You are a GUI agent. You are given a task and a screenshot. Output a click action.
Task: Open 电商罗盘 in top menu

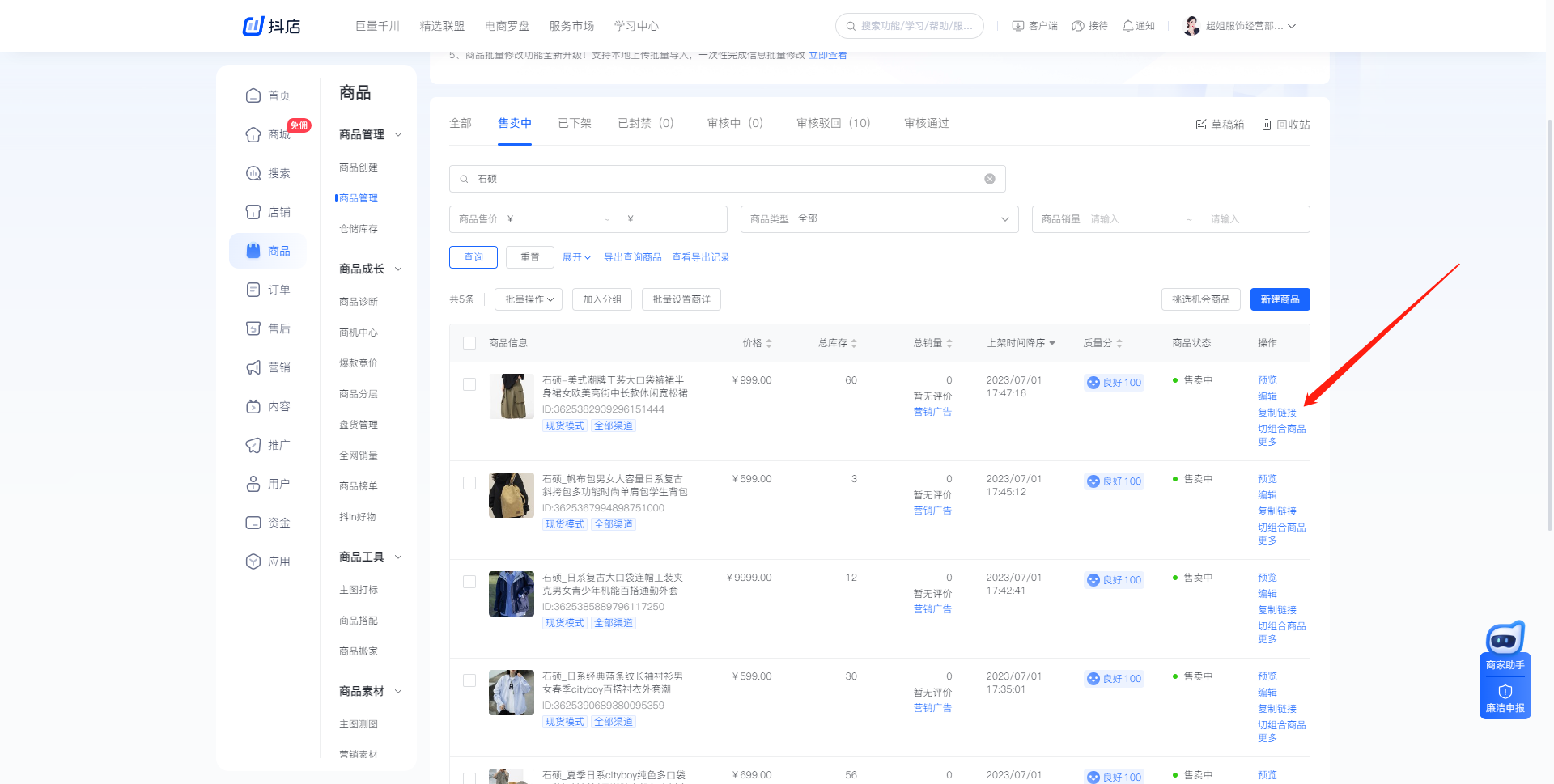click(507, 26)
